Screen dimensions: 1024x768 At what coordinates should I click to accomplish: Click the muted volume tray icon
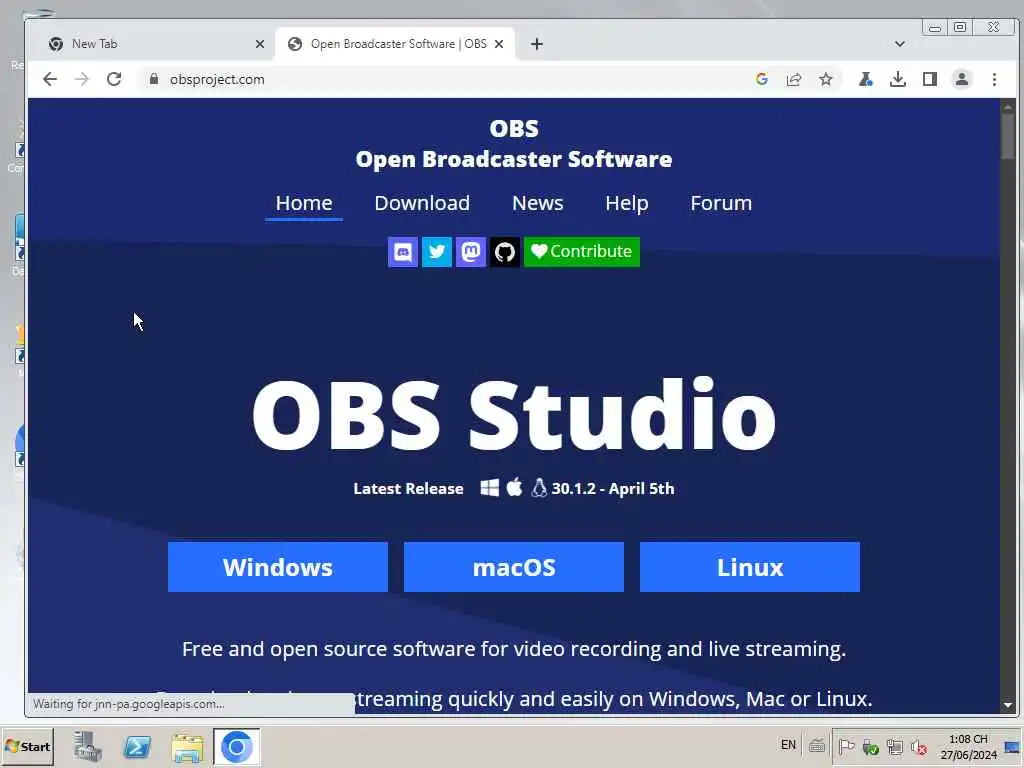[x=920, y=747]
